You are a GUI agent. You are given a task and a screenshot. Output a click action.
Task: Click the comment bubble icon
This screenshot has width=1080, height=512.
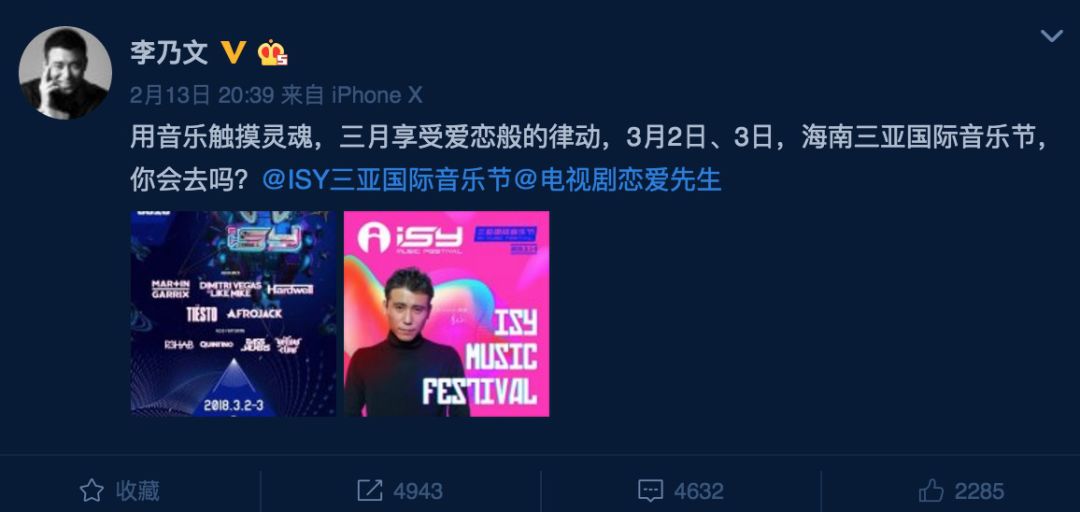pyautogui.click(x=650, y=491)
